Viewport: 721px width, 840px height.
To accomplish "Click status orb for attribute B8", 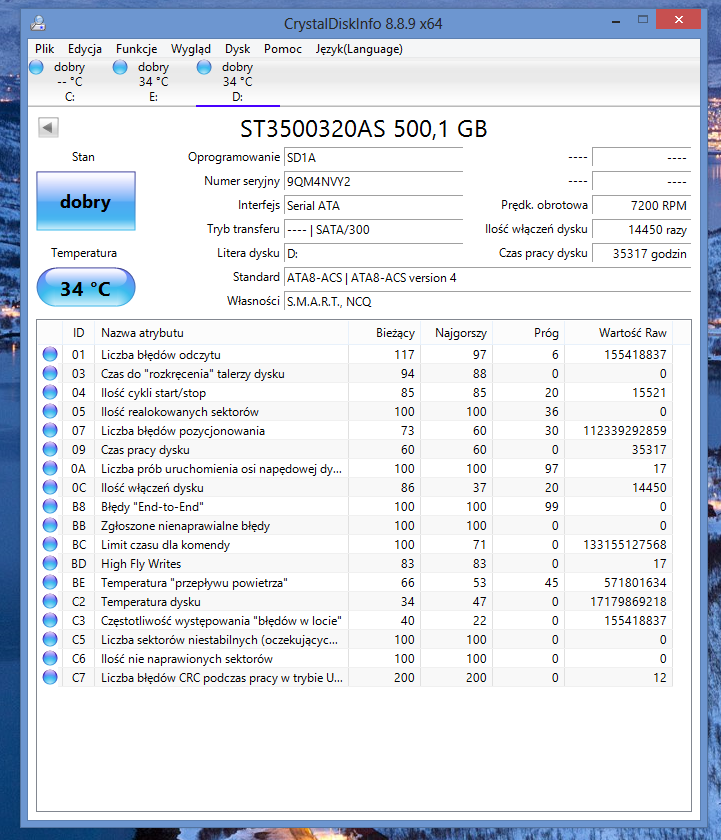I will point(50,506).
